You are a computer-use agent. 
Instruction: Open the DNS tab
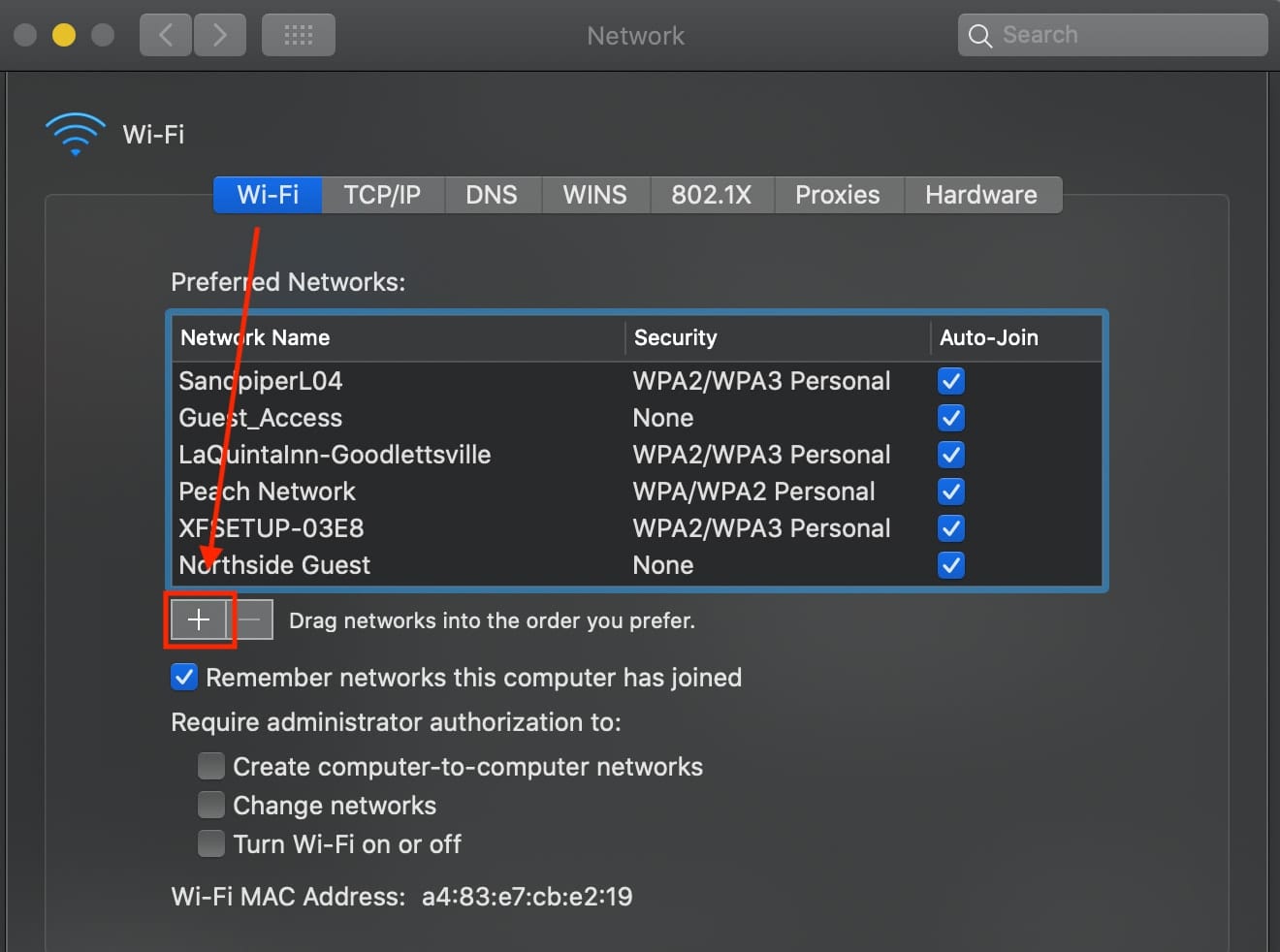pyautogui.click(x=492, y=195)
